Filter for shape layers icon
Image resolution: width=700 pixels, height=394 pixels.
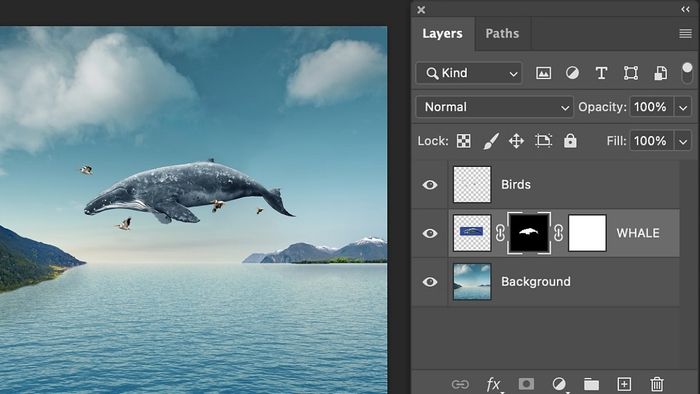point(630,73)
